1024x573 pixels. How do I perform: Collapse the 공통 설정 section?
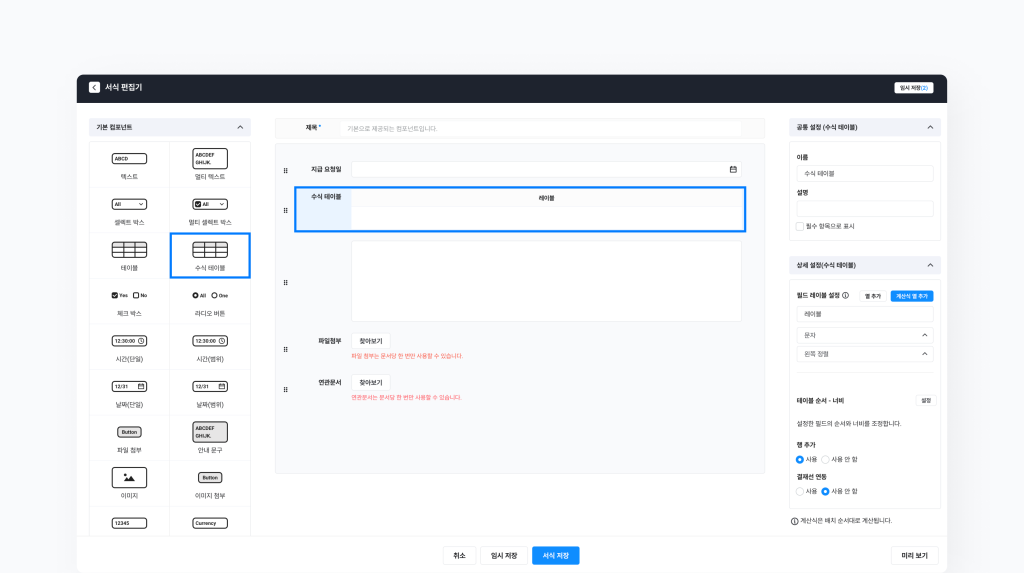(929, 128)
